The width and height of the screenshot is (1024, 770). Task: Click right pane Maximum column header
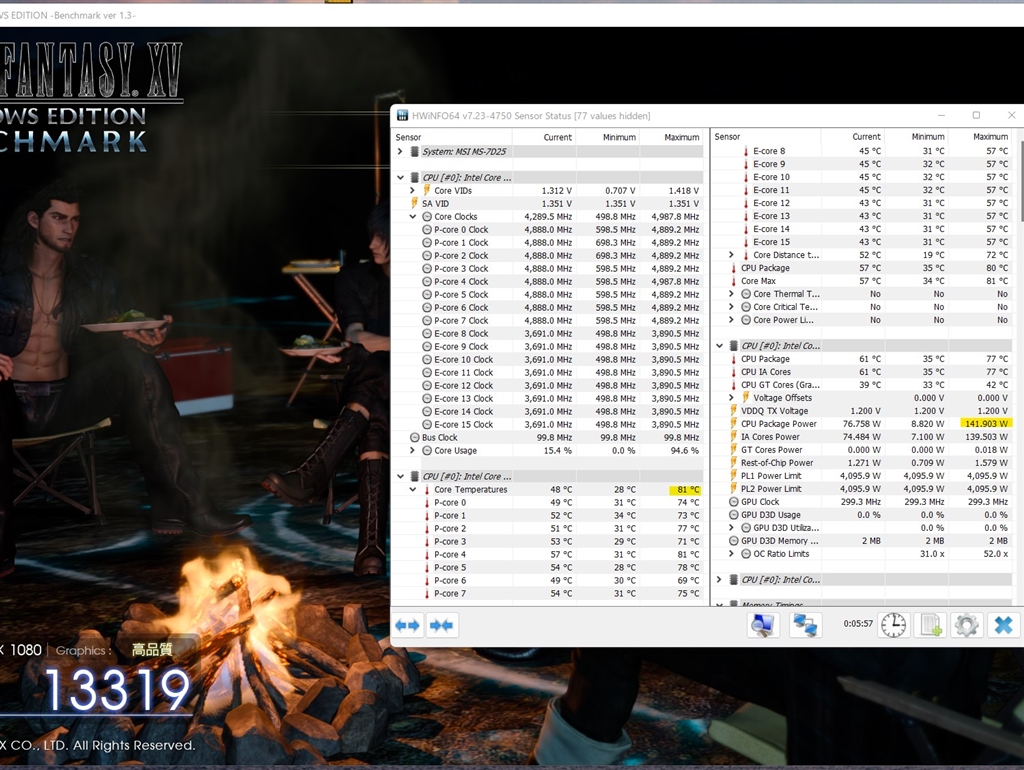coord(980,136)
